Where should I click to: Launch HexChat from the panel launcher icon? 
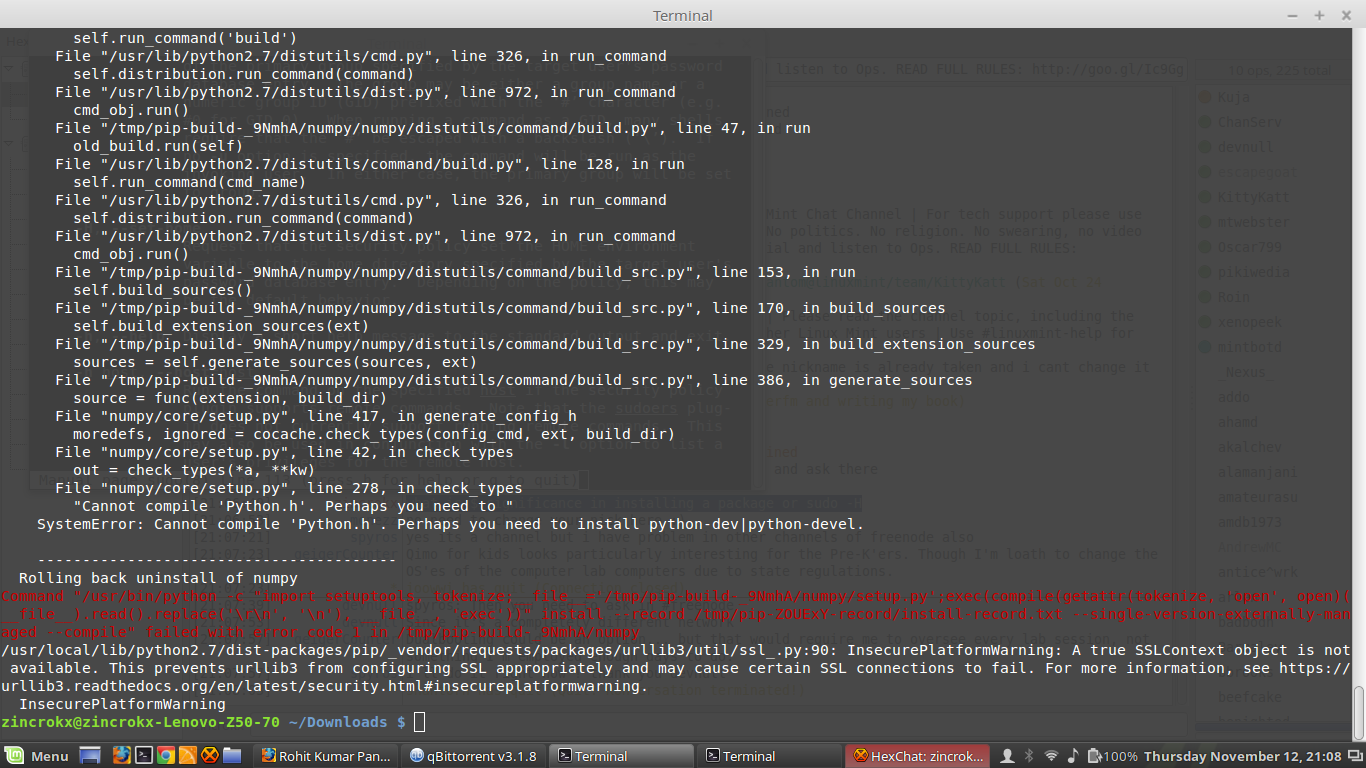pos(210,756)
